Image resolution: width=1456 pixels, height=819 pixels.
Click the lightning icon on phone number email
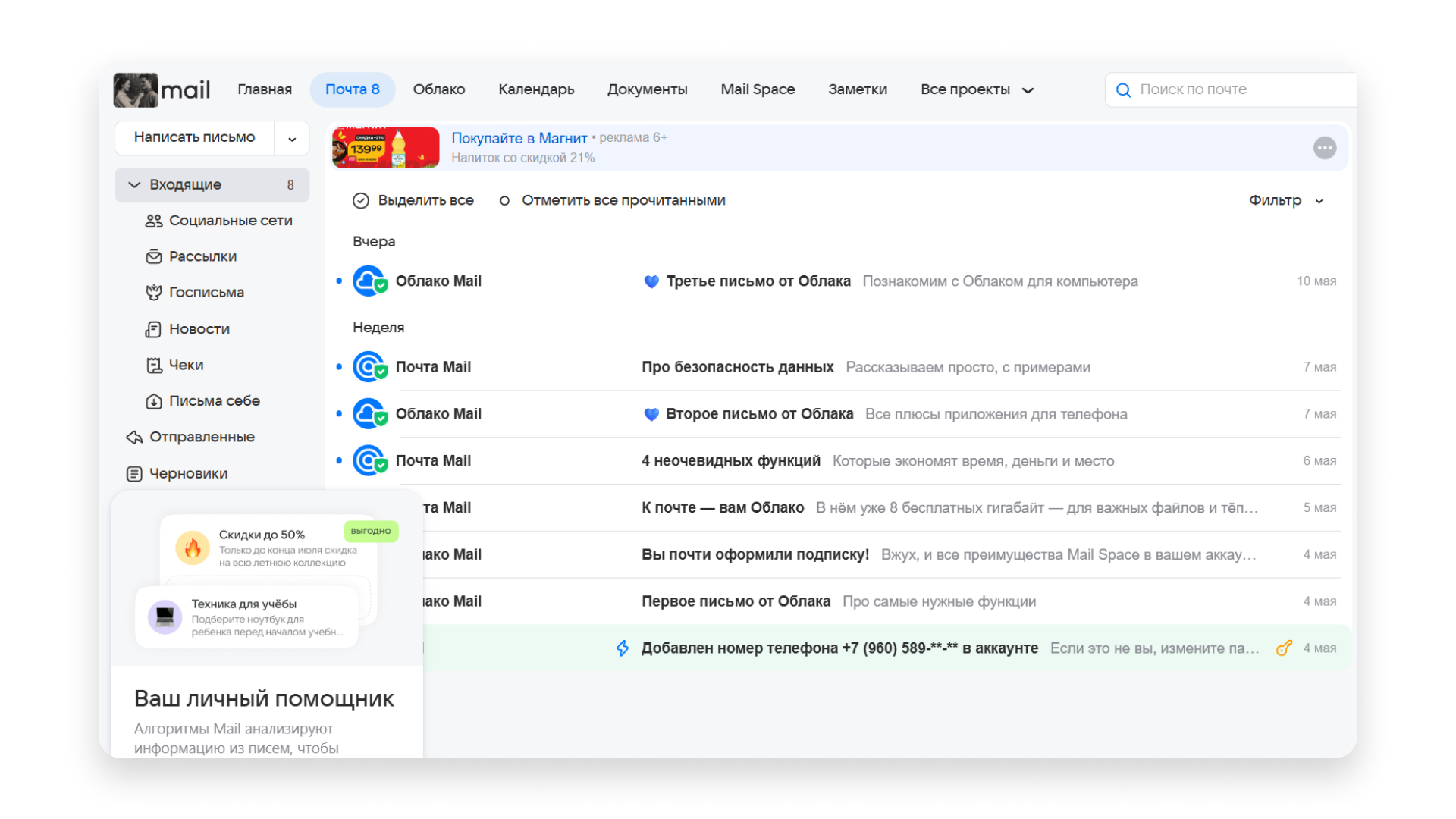[x=623, y=648]
